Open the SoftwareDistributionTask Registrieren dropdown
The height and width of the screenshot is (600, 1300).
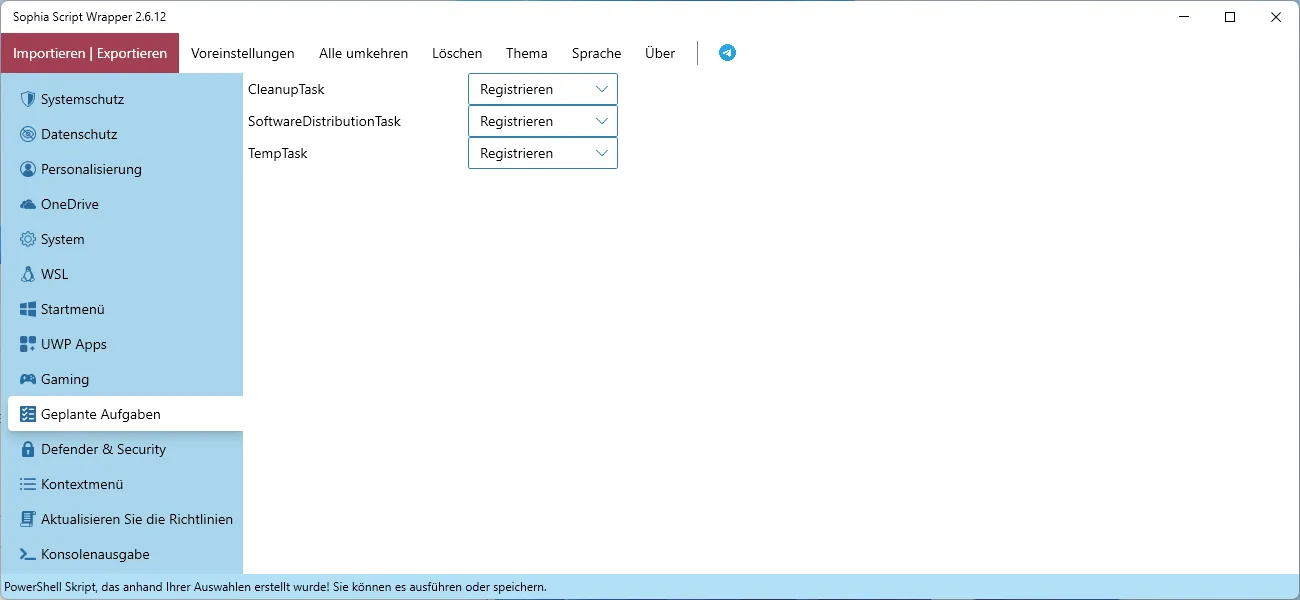pos(543,121)
